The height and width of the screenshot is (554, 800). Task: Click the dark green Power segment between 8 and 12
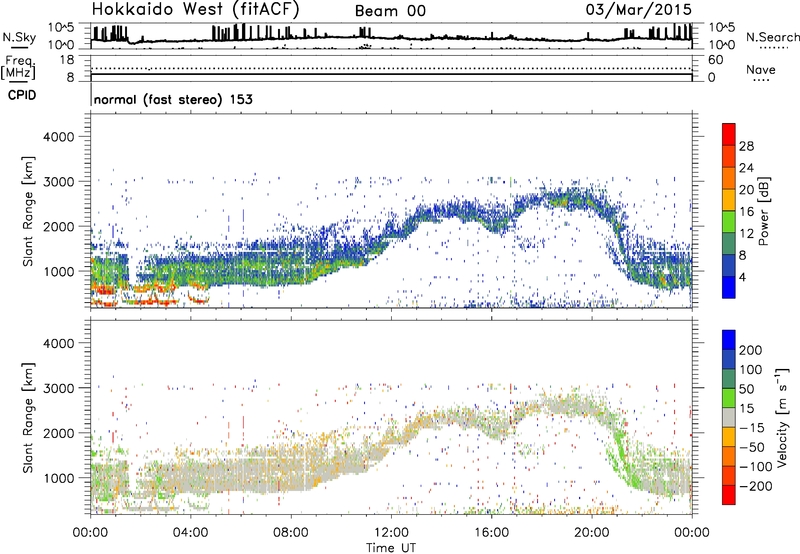tap(729, 243)
